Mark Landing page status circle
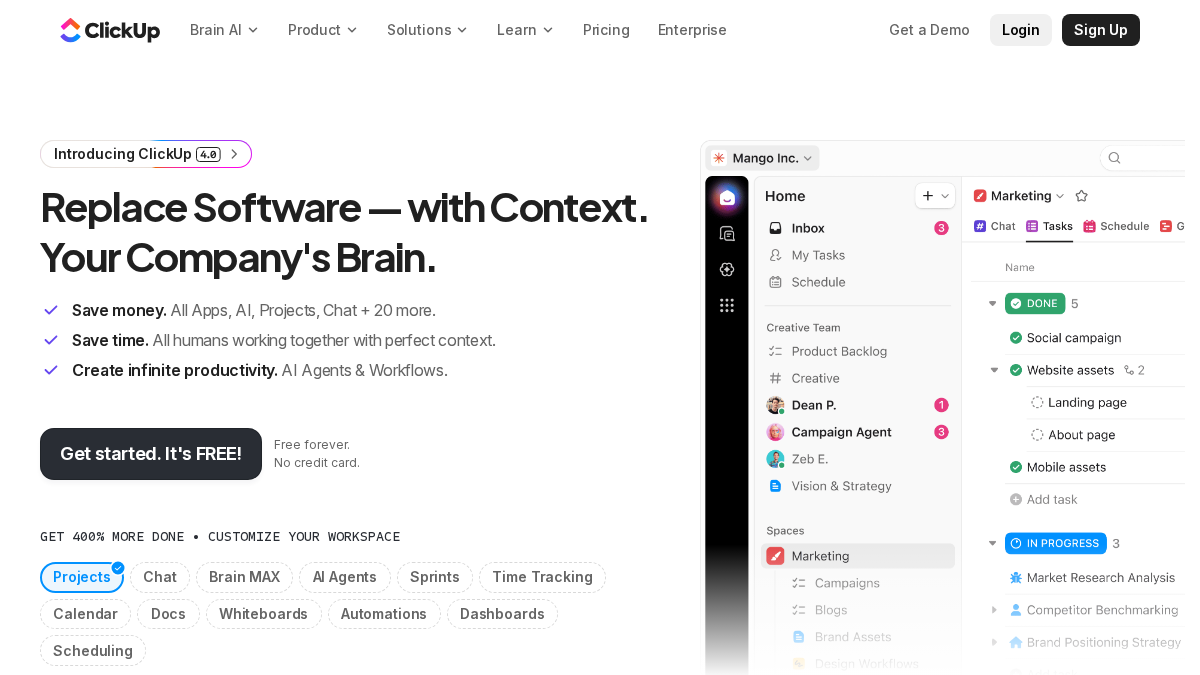 tap(1037, 402)
